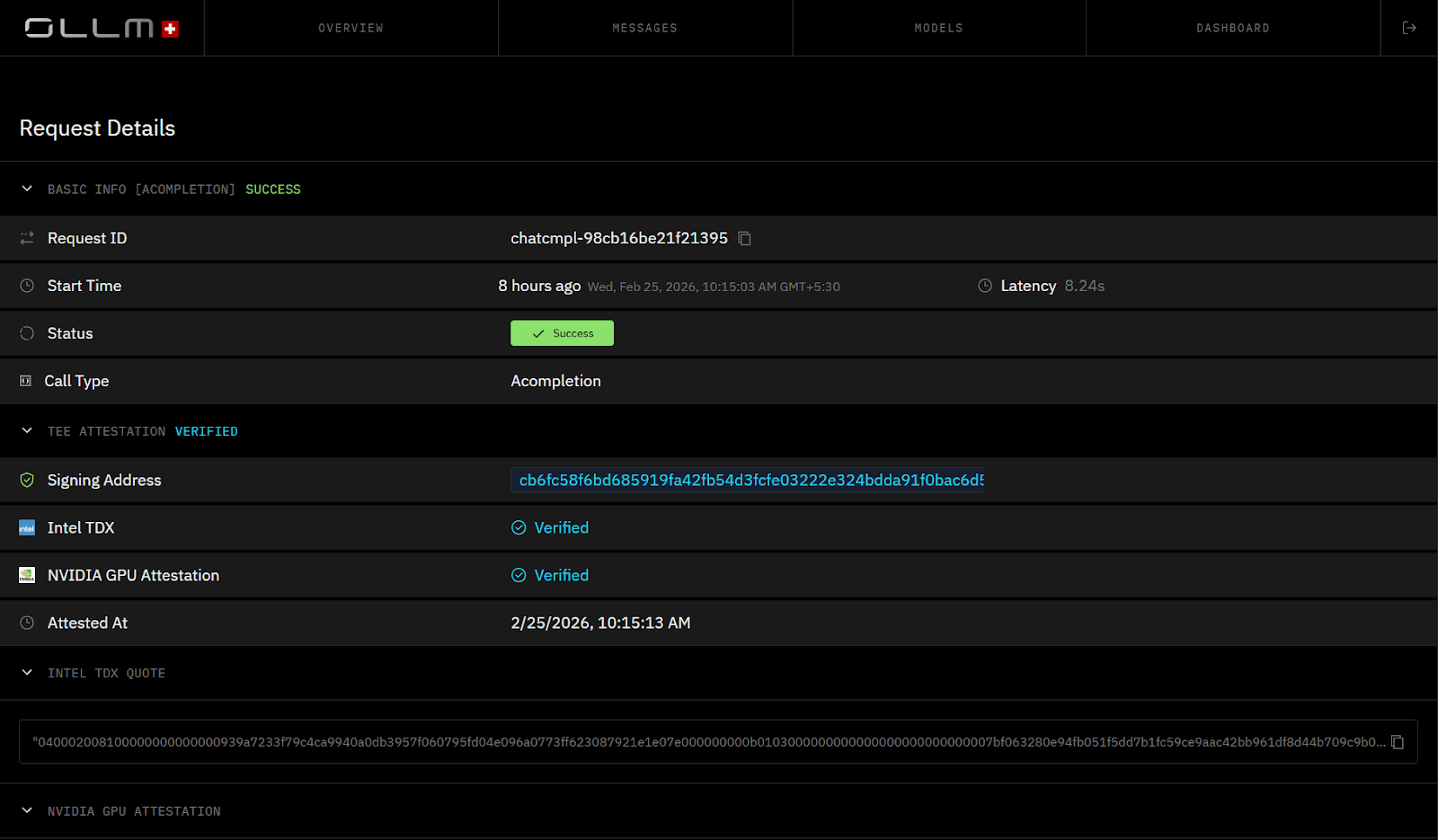Click the green Success badge

point(562,333)
